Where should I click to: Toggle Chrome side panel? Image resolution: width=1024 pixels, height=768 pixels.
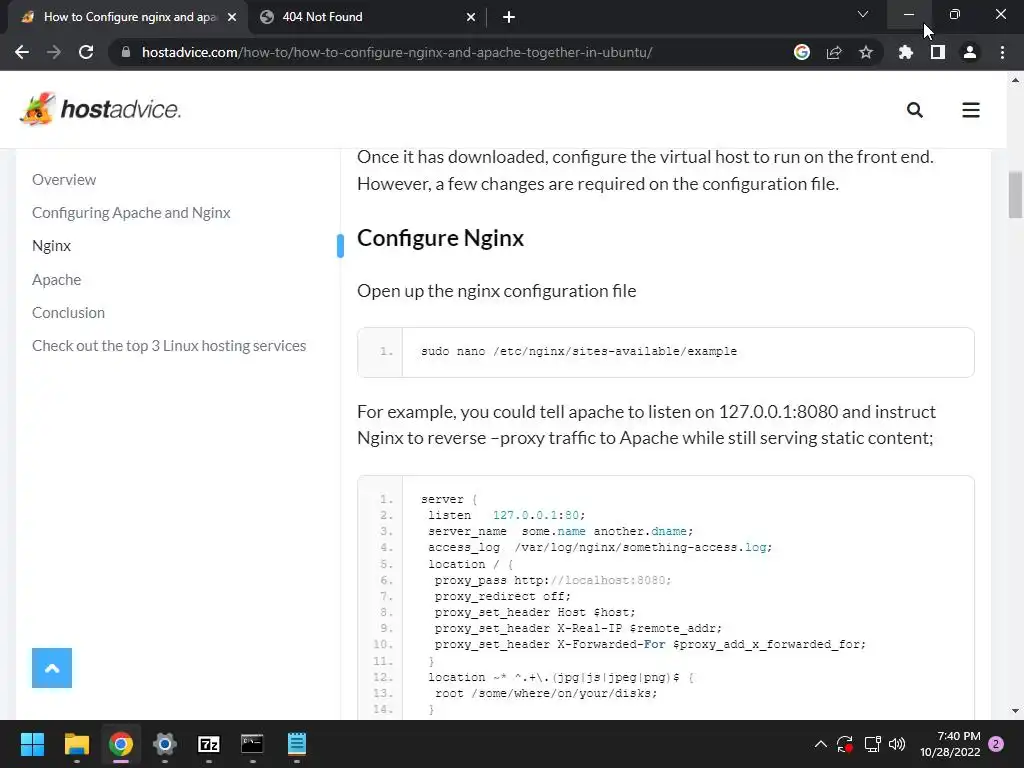(938, 52)
